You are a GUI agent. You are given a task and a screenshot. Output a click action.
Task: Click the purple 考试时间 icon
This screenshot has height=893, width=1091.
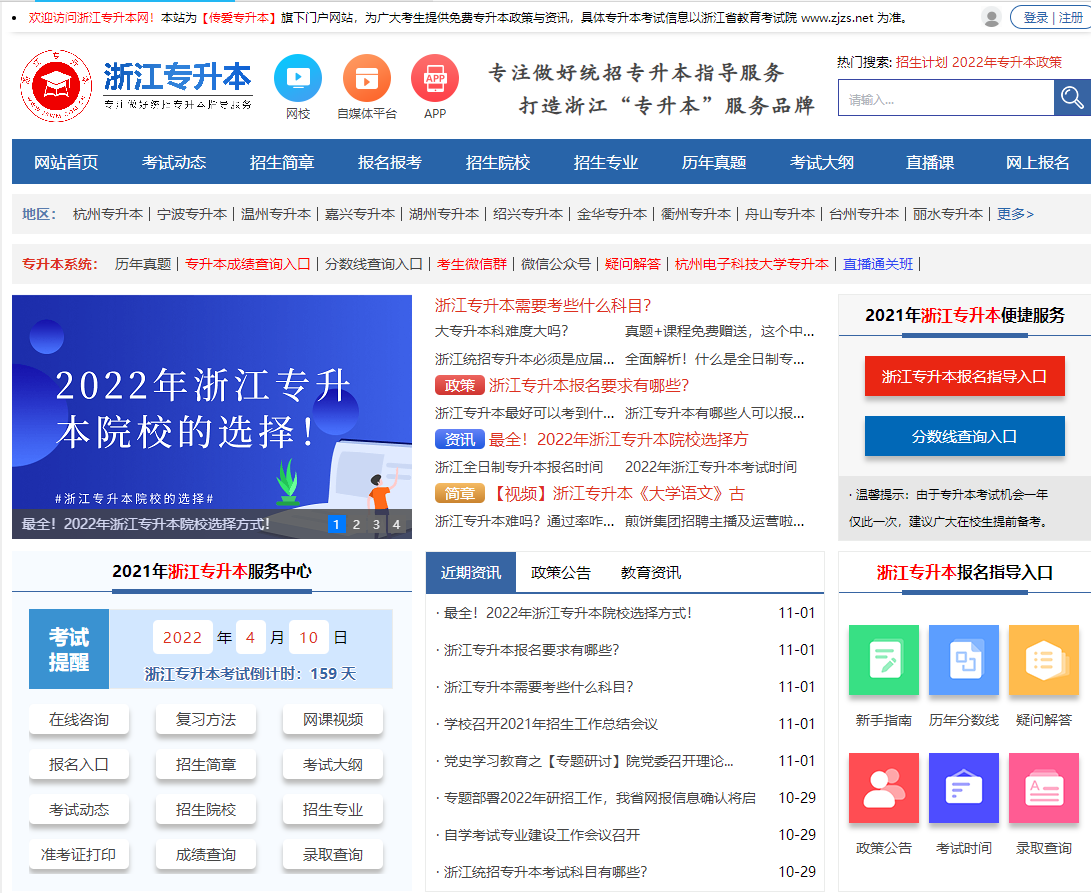pyautogui.click(x=963, y=788)
